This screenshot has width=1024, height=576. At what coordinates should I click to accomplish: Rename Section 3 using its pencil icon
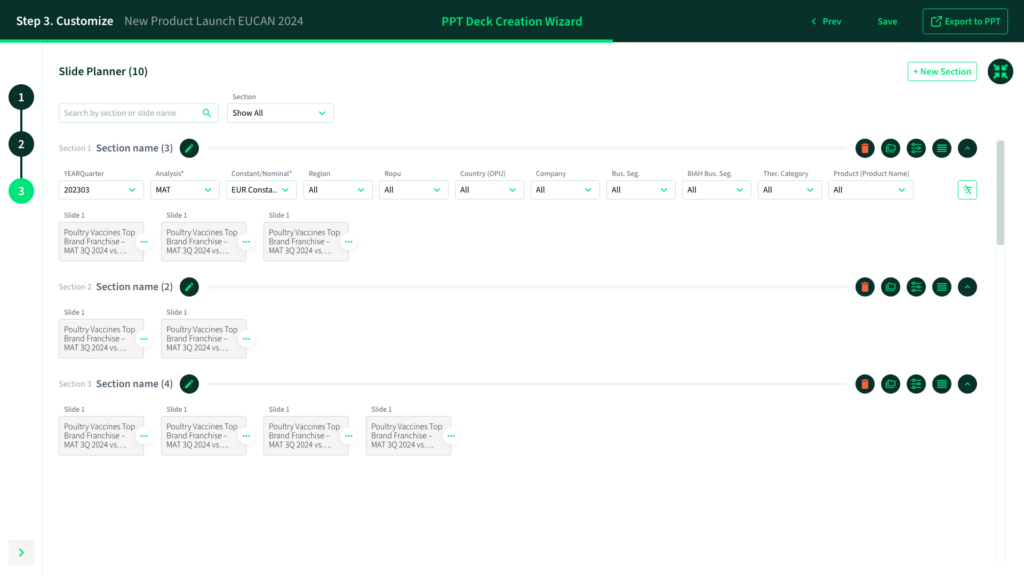(x=189, y=384)
